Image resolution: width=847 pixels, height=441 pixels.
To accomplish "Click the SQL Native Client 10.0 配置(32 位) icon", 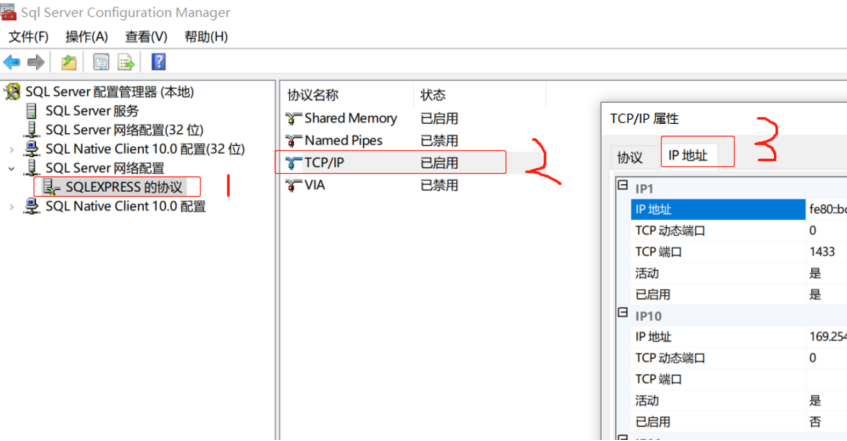I will click(x=32, y=149).
